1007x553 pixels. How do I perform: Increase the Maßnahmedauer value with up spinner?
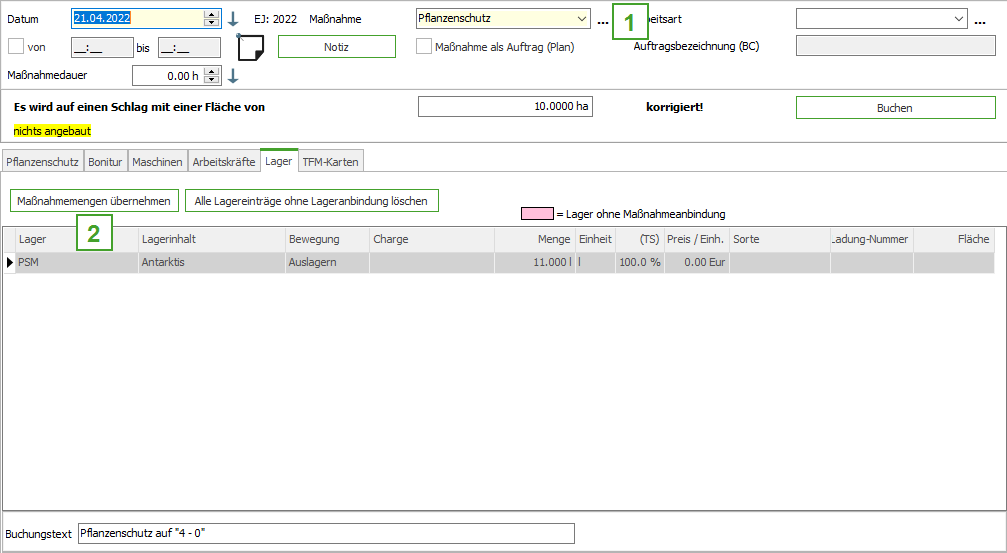[x=211, y=71]
